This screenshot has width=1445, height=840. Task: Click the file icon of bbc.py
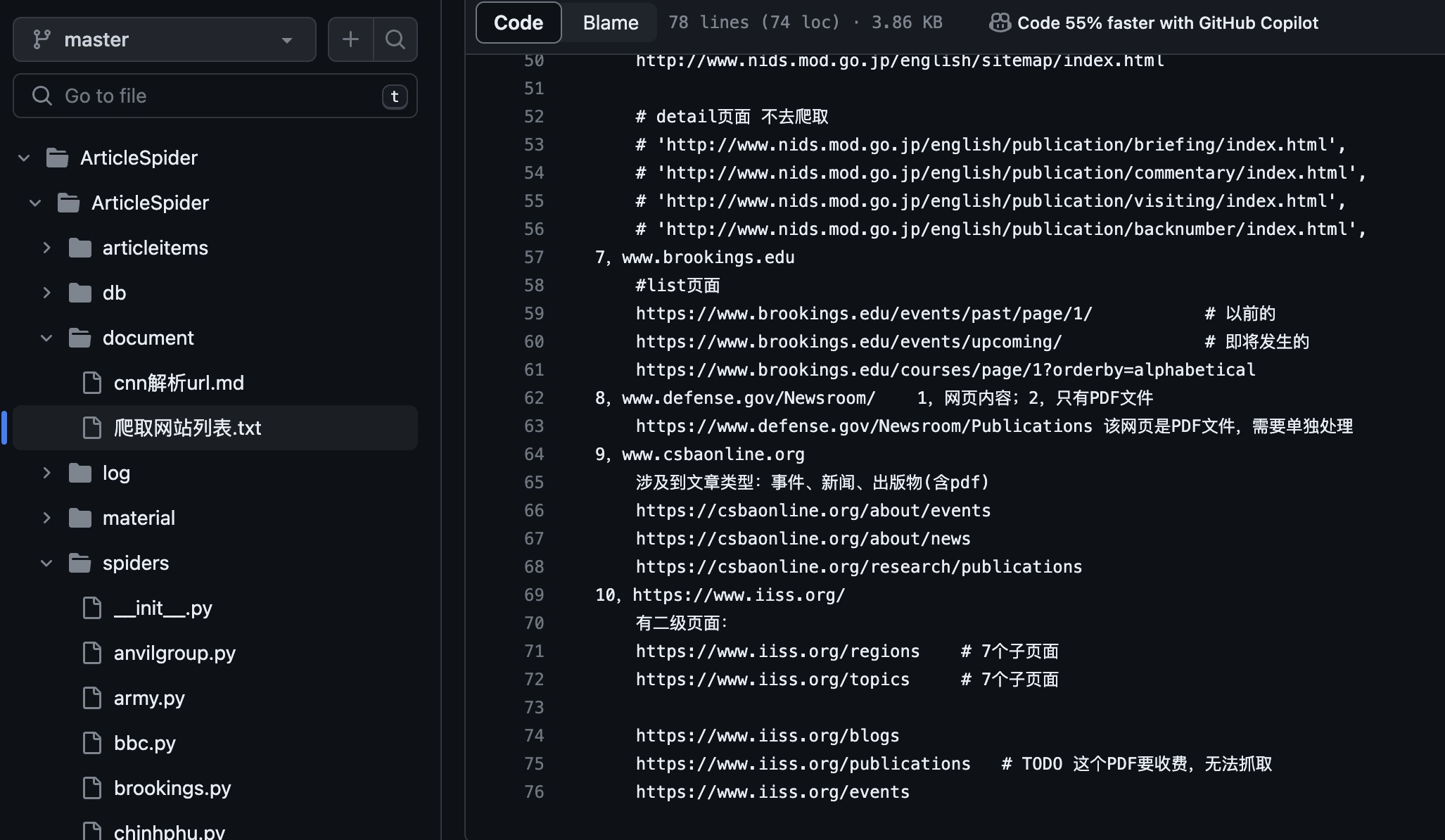(91, 743)
